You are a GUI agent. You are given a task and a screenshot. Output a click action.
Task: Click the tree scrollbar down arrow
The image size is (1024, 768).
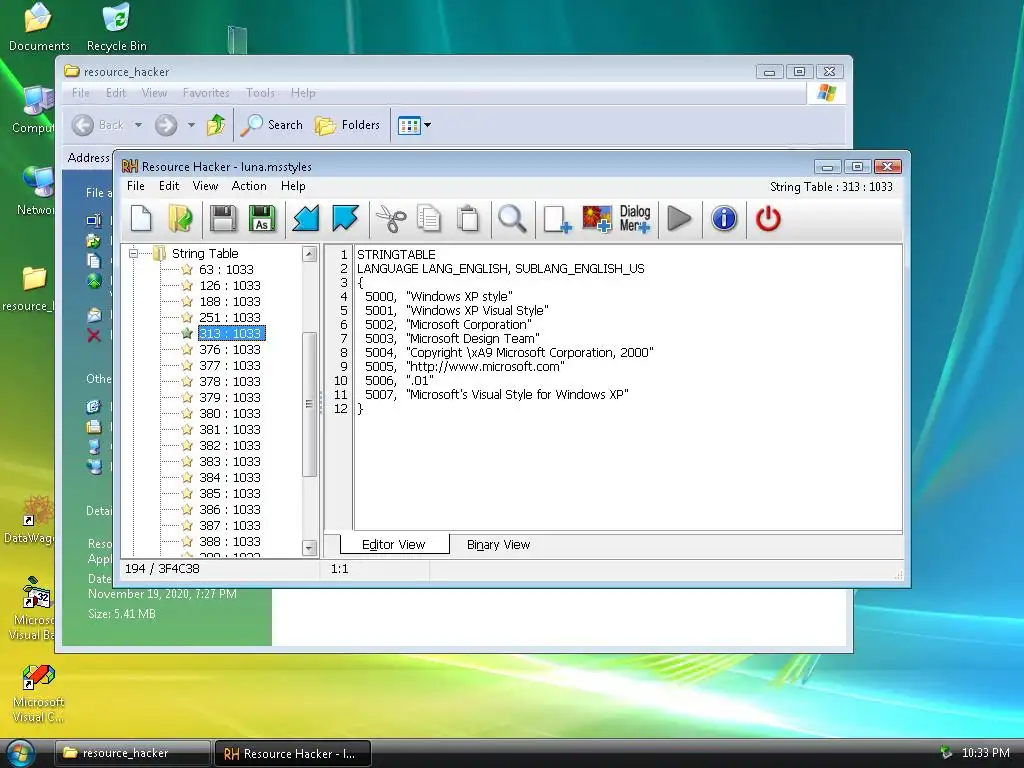click(310, 548)
